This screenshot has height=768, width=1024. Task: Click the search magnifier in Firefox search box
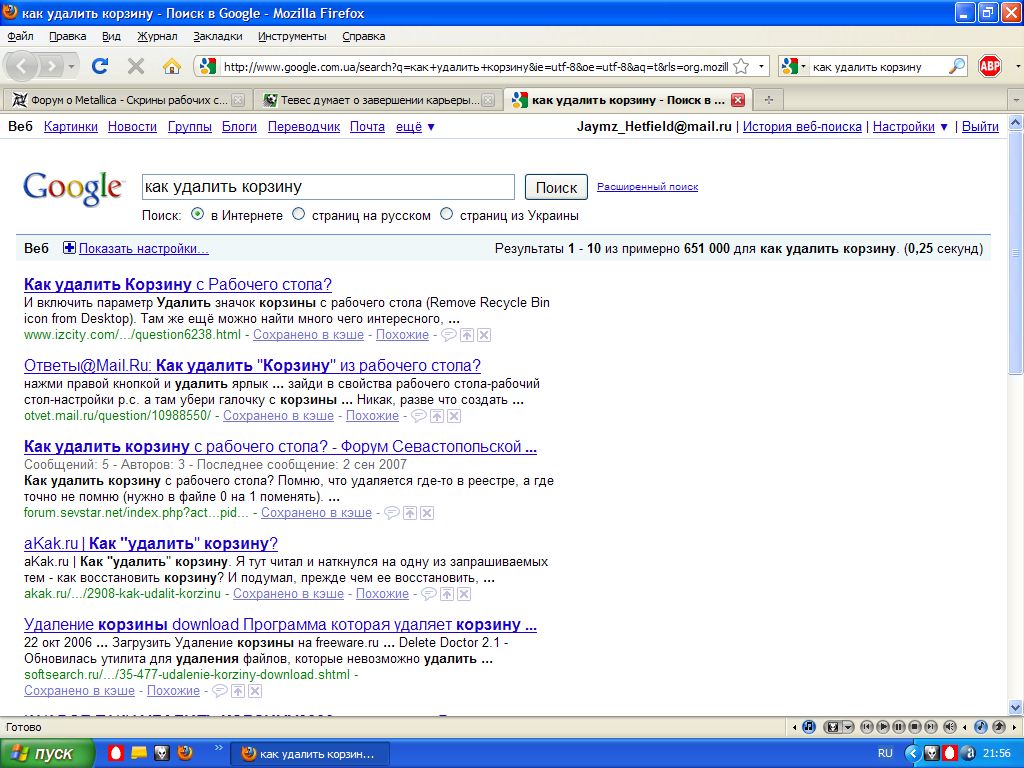pos(957,67)
